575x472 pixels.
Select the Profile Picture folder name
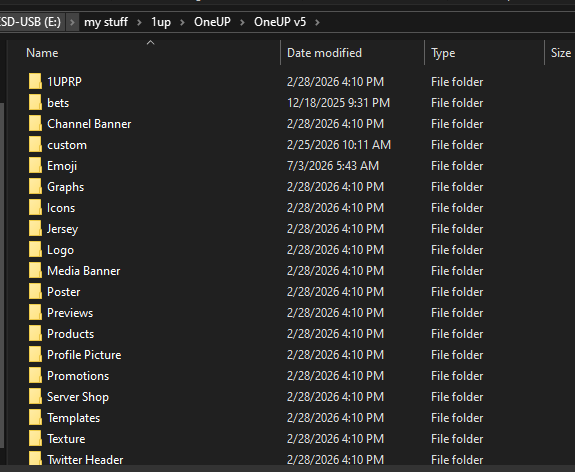point(84,355)
